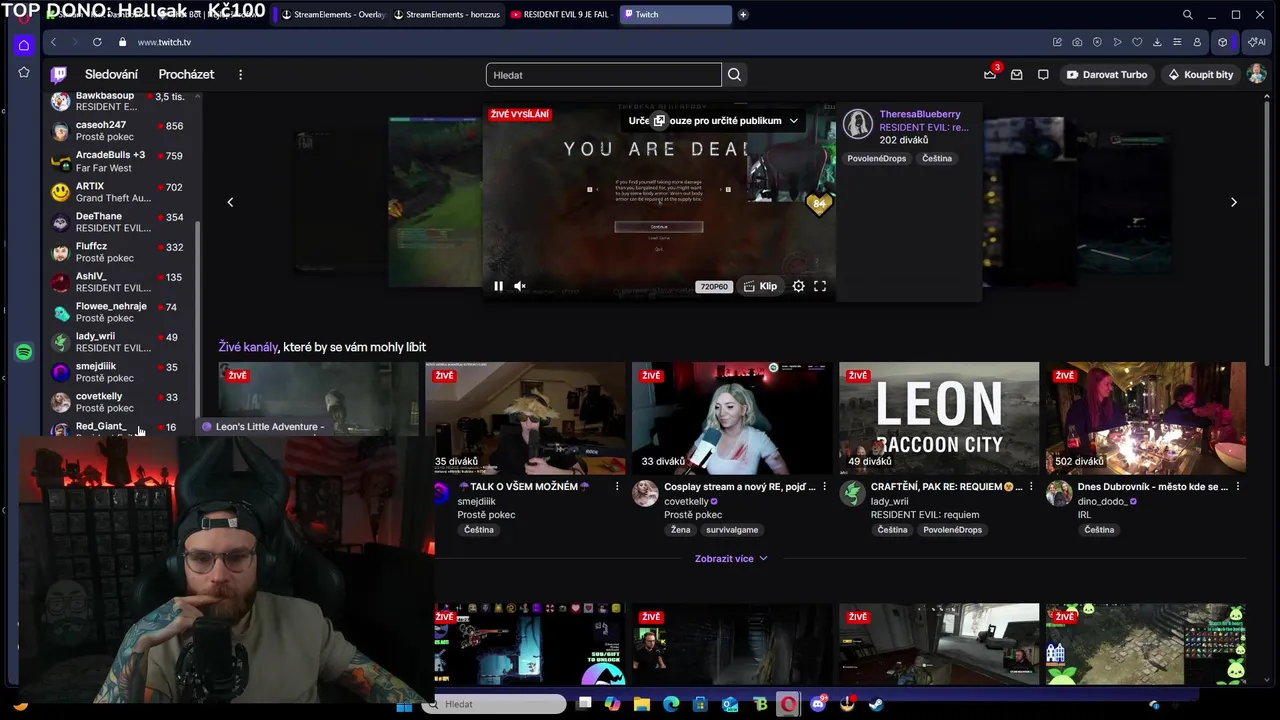This screenshot has height=720, width=1280.
Task: Enter fullscreen on featured stream
Action: (820, 286)
